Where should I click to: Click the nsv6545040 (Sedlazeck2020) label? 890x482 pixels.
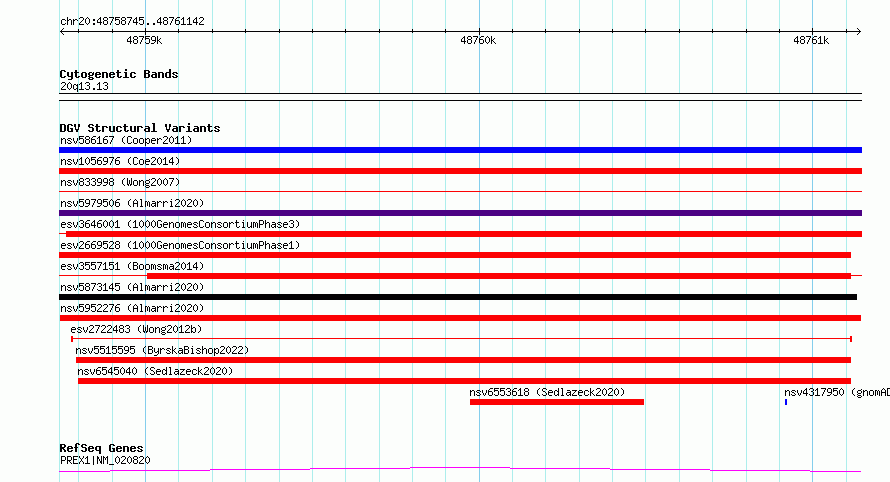tap(156, 371)
